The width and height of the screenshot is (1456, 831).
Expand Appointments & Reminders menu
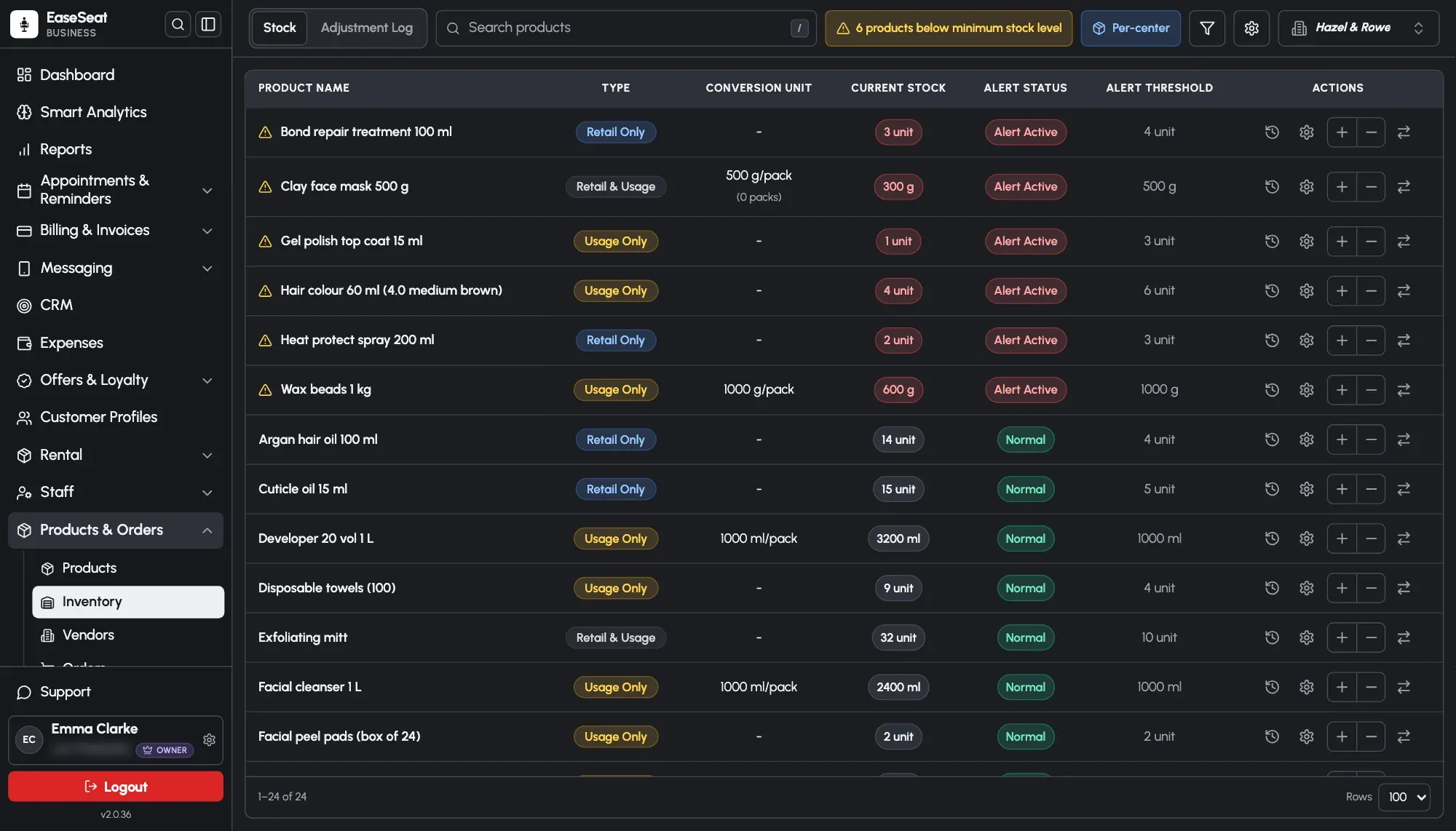point(116,190)
